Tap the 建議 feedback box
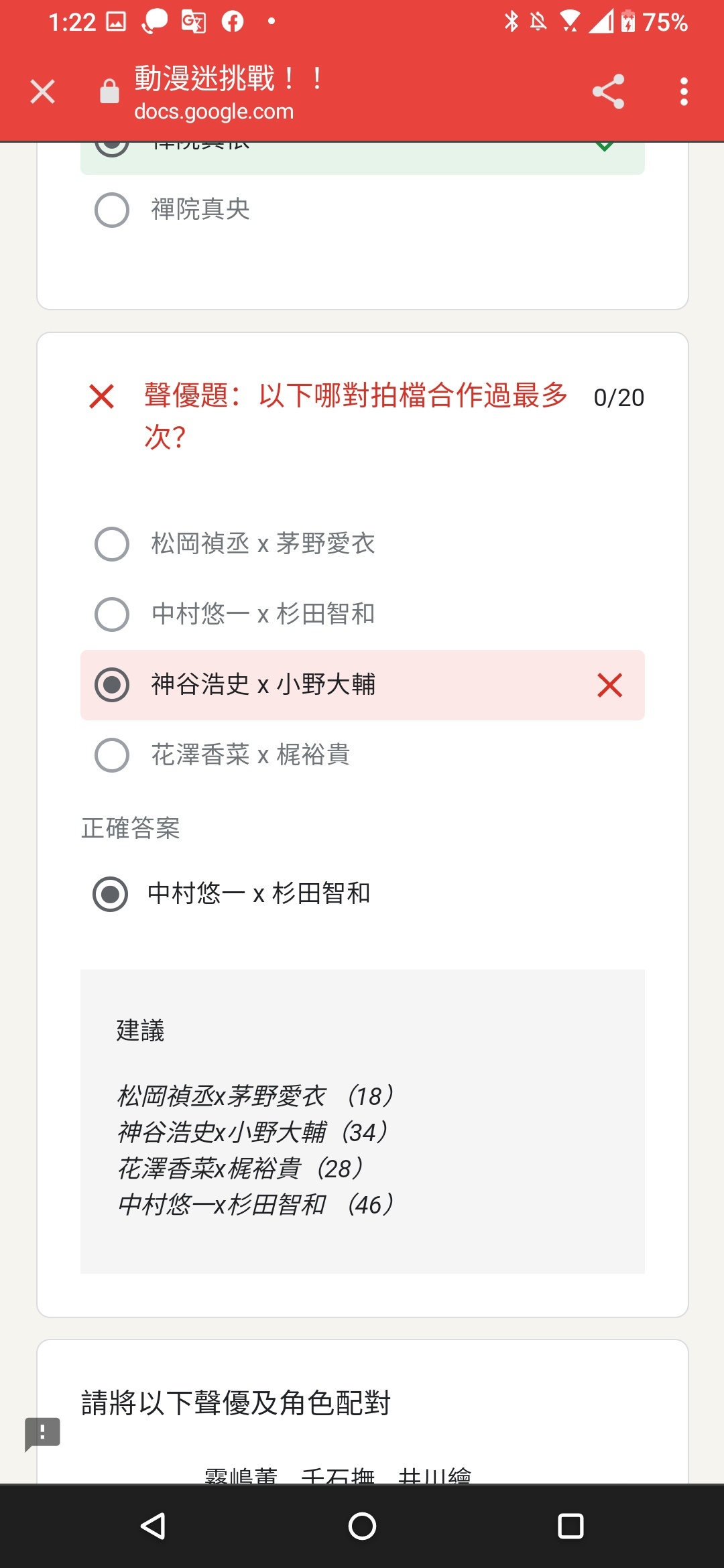The image size is (724, 1568). point(363,1121)
